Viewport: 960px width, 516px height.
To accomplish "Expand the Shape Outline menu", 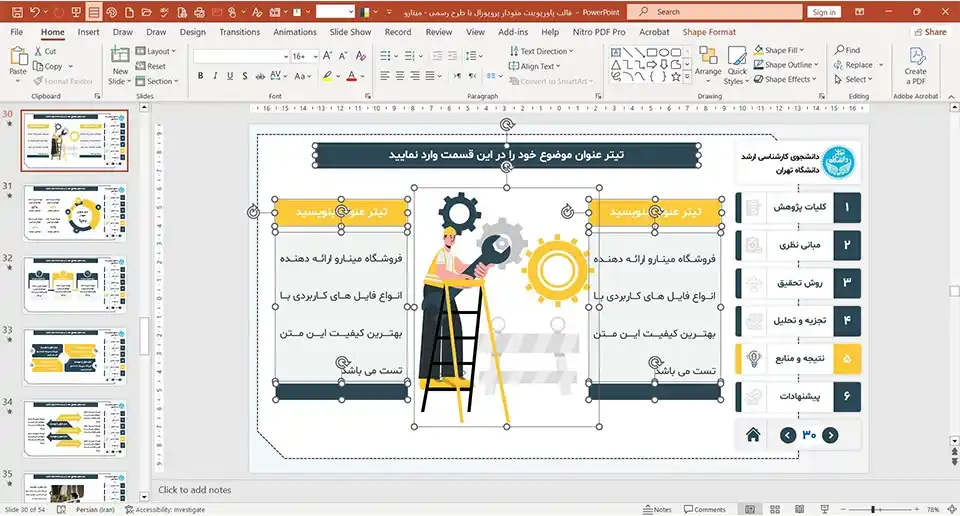I will (x=786, y=65).
